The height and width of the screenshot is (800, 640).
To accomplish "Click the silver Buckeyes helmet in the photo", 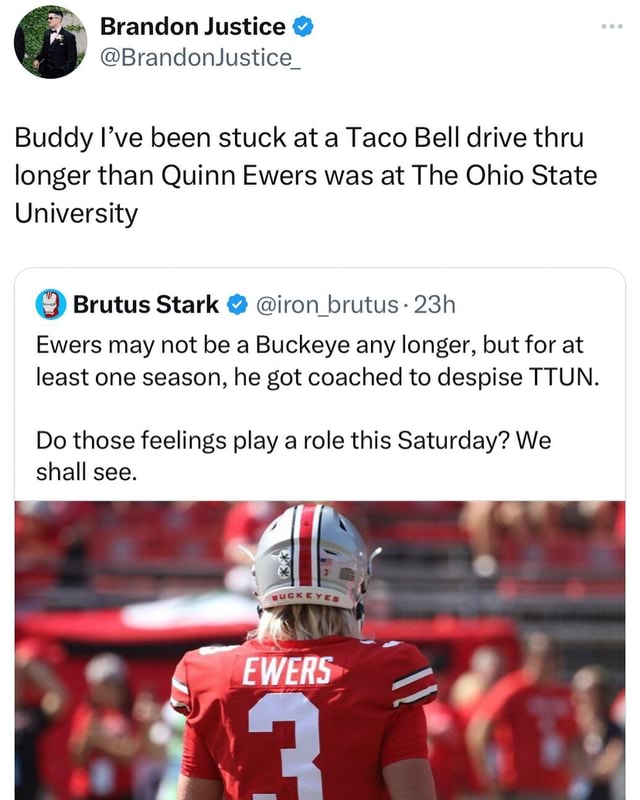I will pos(310,560).
